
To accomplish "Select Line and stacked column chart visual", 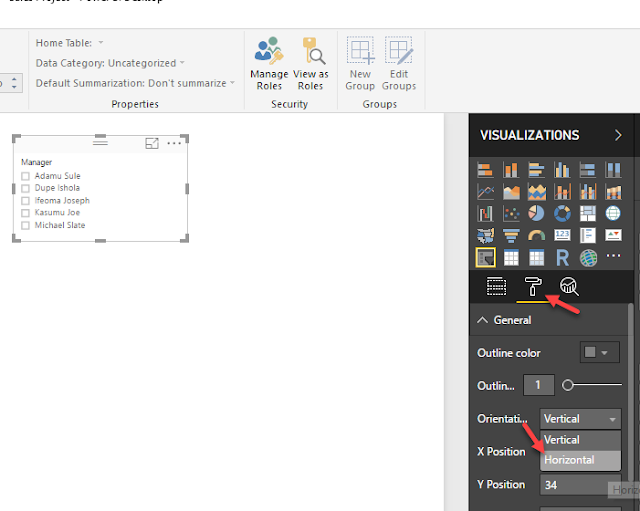I will pos(562,191).
